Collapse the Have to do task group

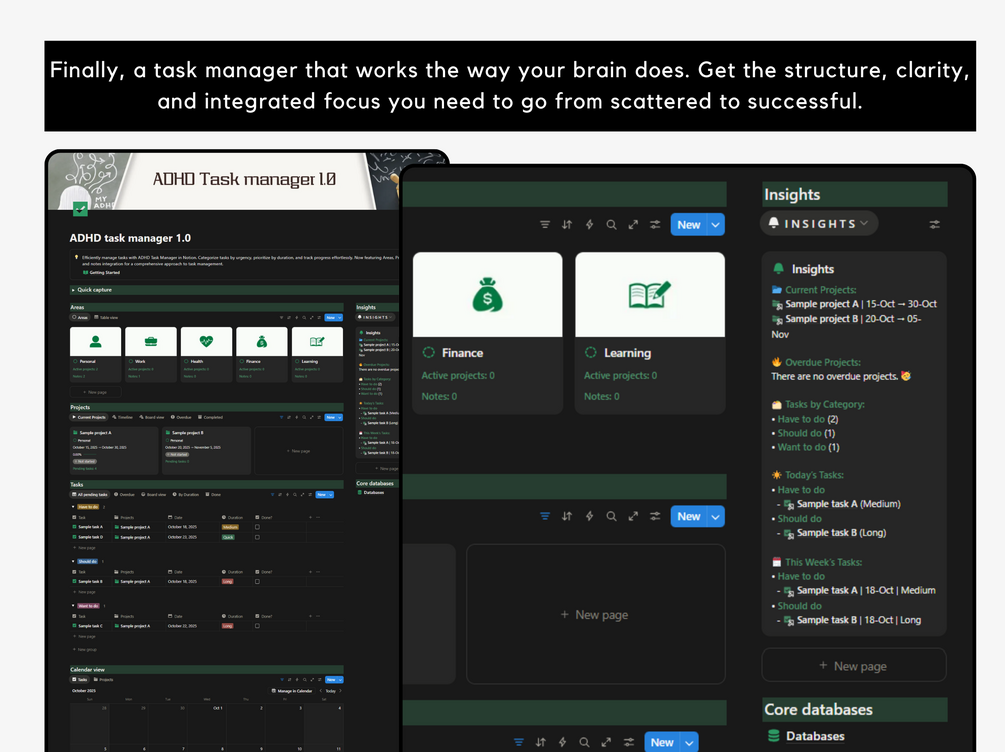pyautogui.click(x=73, y=506)
